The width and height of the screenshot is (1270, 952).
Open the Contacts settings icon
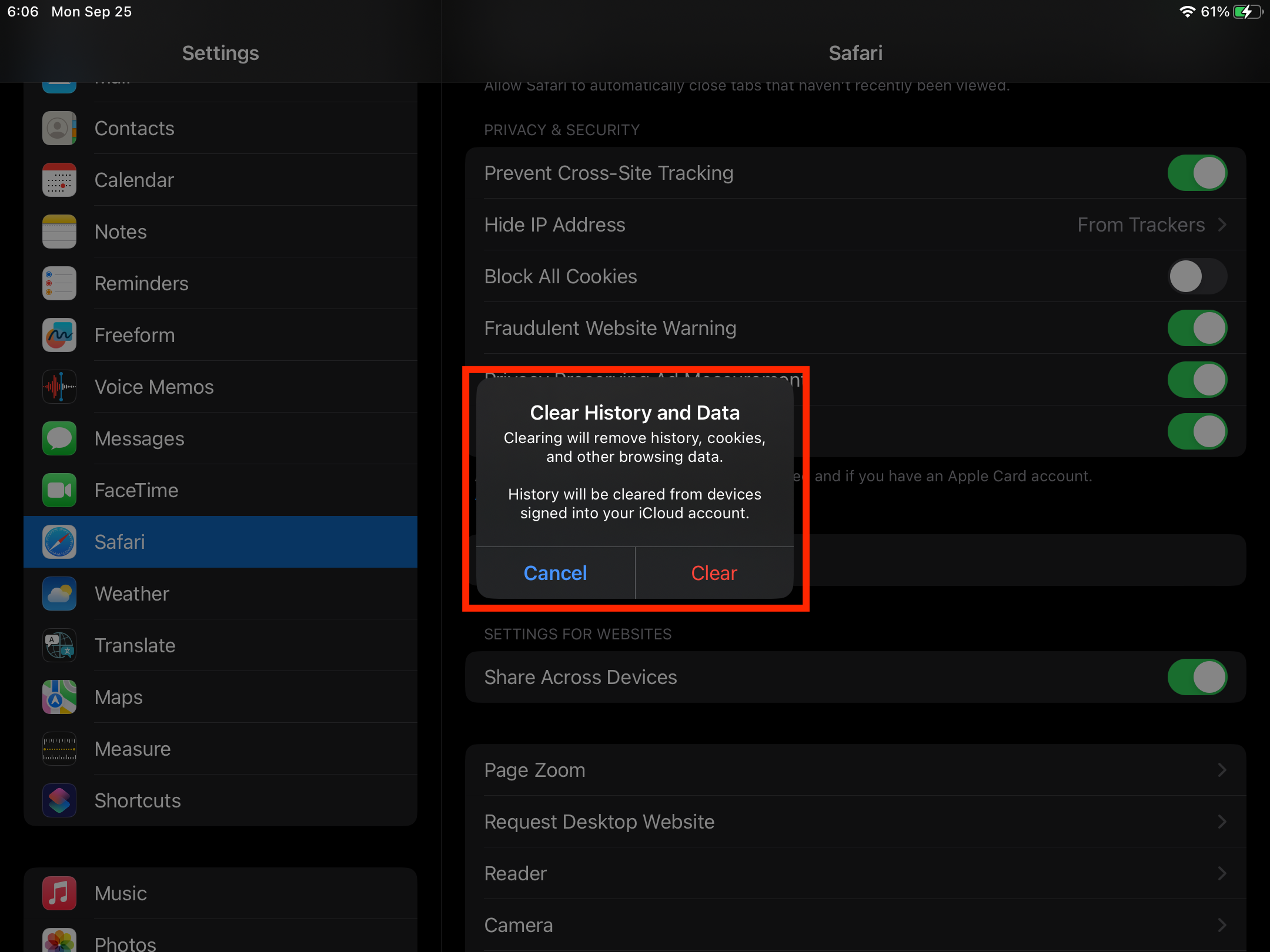59,128
